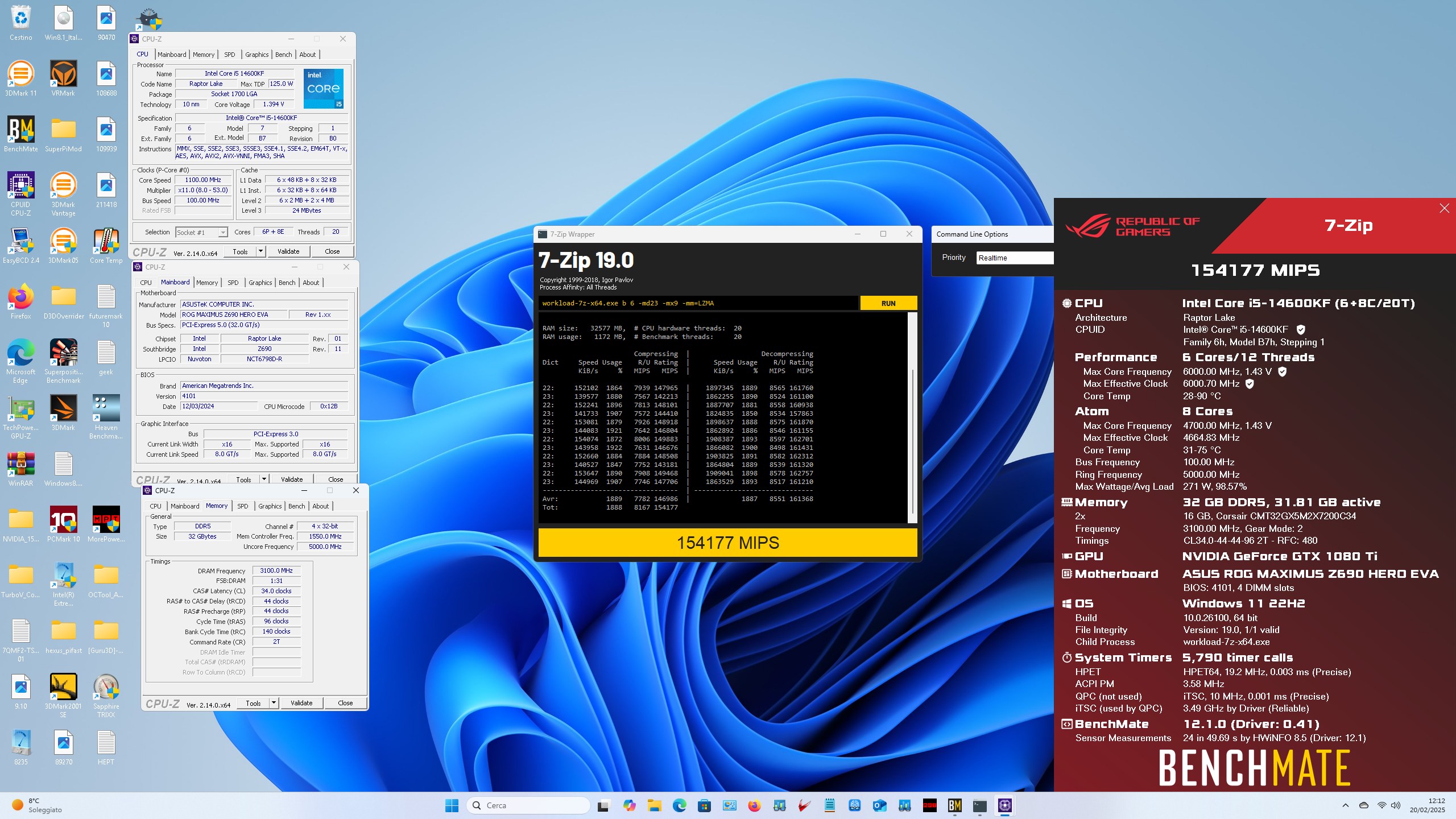Click RUN in the 7-Zip Wrapper
This screenshot has width=1456, height=819.
pos(888,303)
